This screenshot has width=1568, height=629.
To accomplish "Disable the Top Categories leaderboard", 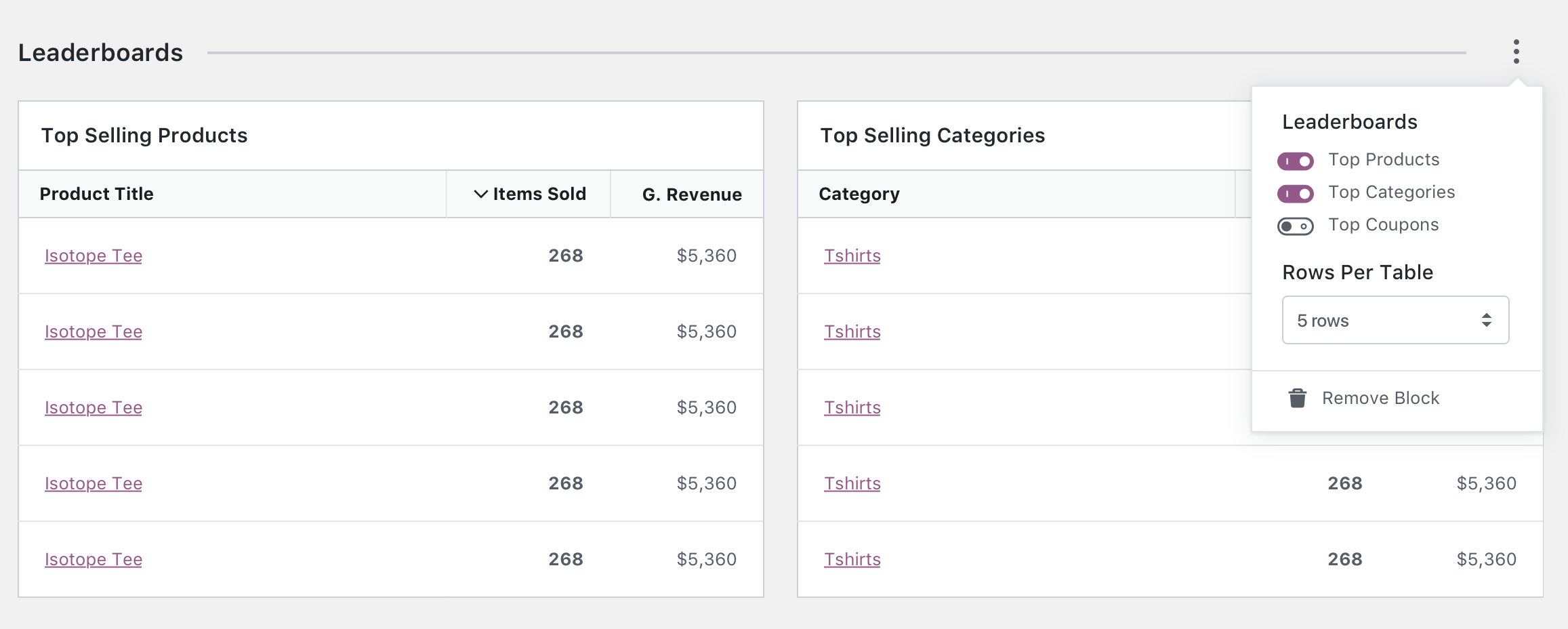I will pos(1296,193).
